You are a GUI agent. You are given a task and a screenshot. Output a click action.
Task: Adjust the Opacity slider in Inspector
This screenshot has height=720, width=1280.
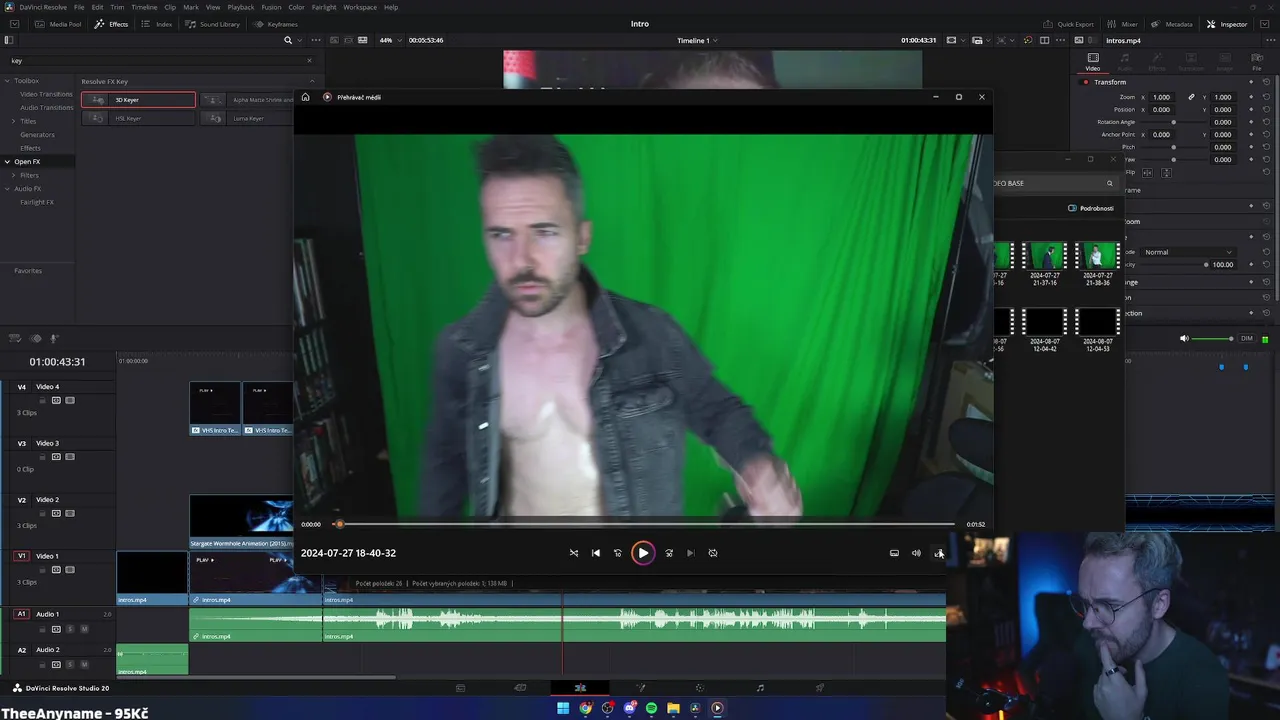(1175, 265)
